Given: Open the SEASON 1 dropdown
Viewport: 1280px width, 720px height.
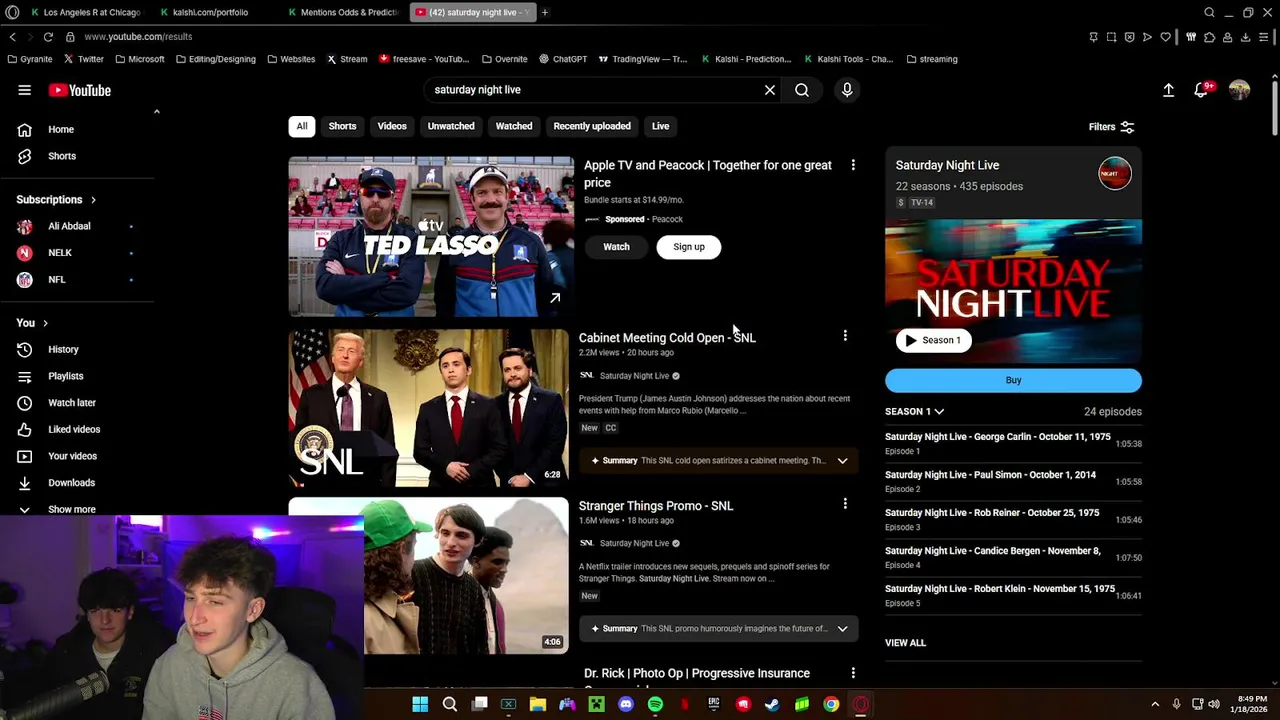Looking at the screenshot, I should [914, 411].
